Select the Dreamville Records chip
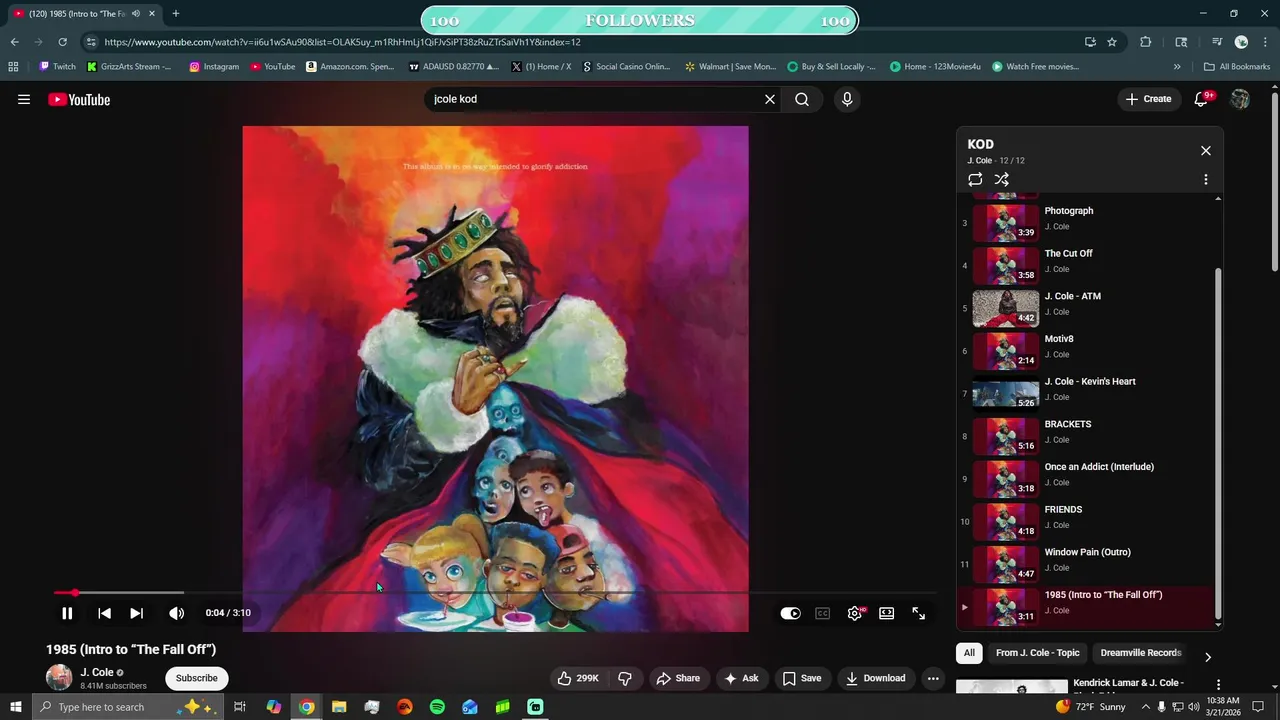Screen dimensions: 1280x720 1140,653
